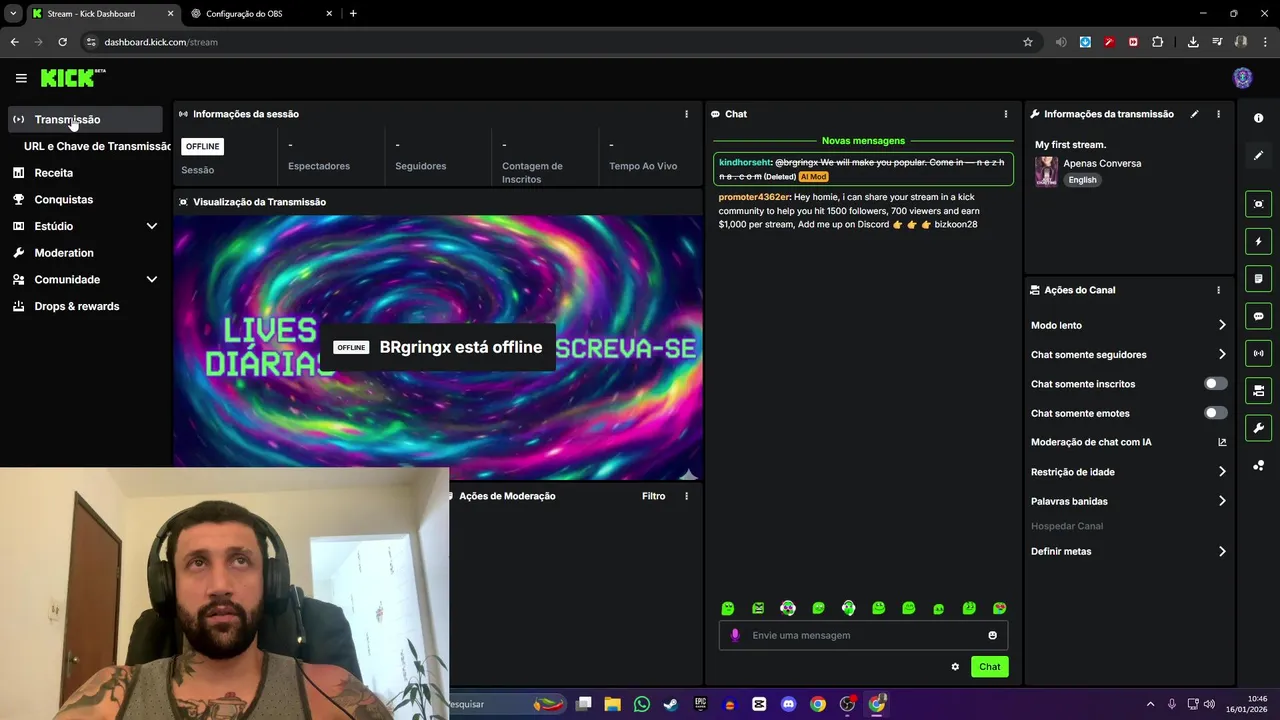Click the camera channel icon in the right rail
Image resolution: width=1280 pixels, height=720 pixels.
pyautogui.click(x=1258, y=391)
